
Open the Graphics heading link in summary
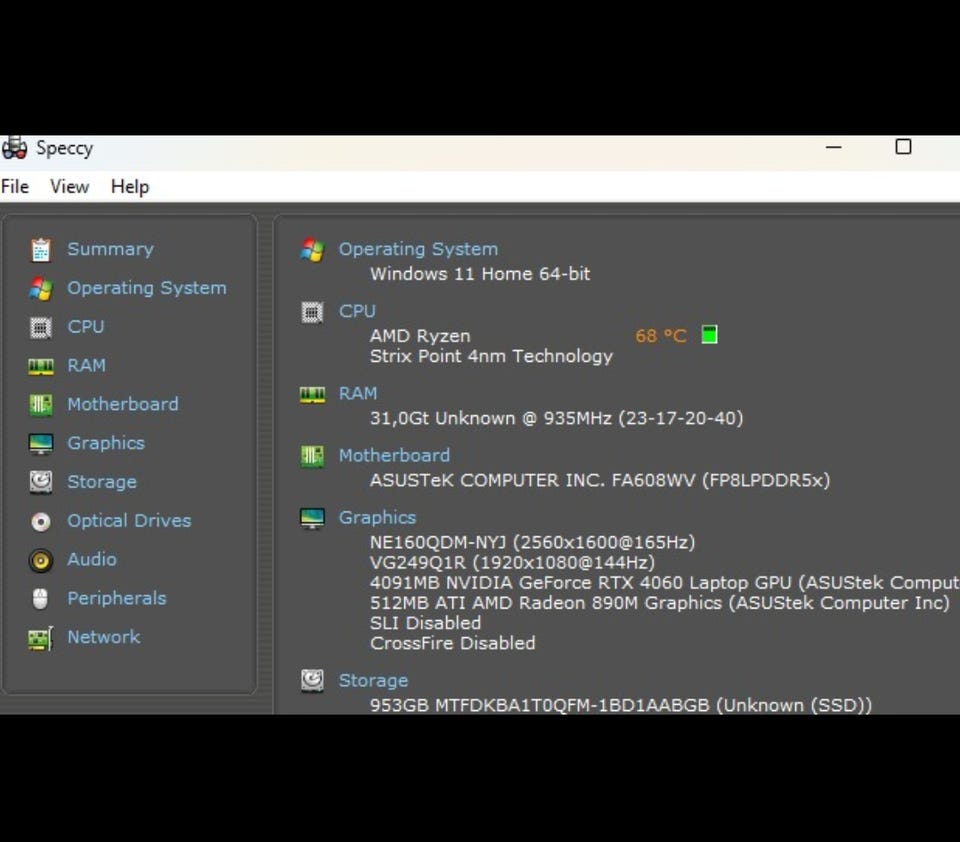coord(377,517)
